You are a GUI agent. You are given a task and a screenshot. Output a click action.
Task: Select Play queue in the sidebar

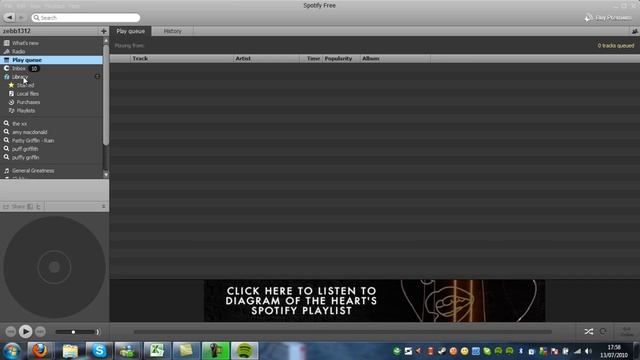[x=51, y=60]
